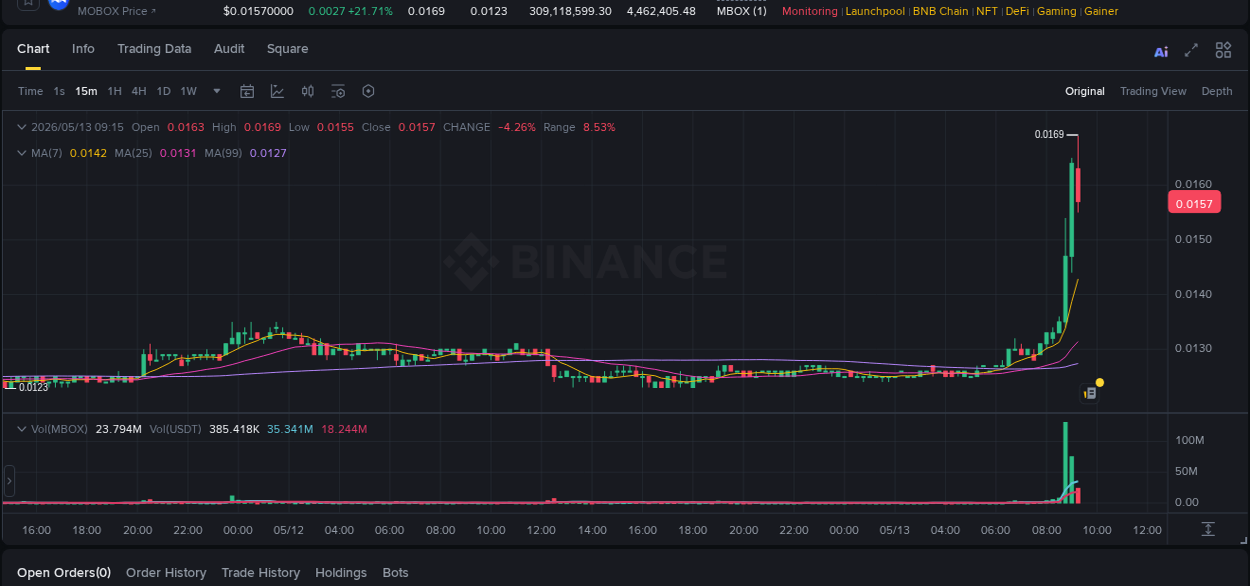This screenshot has height=586, width=1250.
Task: Select the 1s interval
Action: click(x=59, y=91)
